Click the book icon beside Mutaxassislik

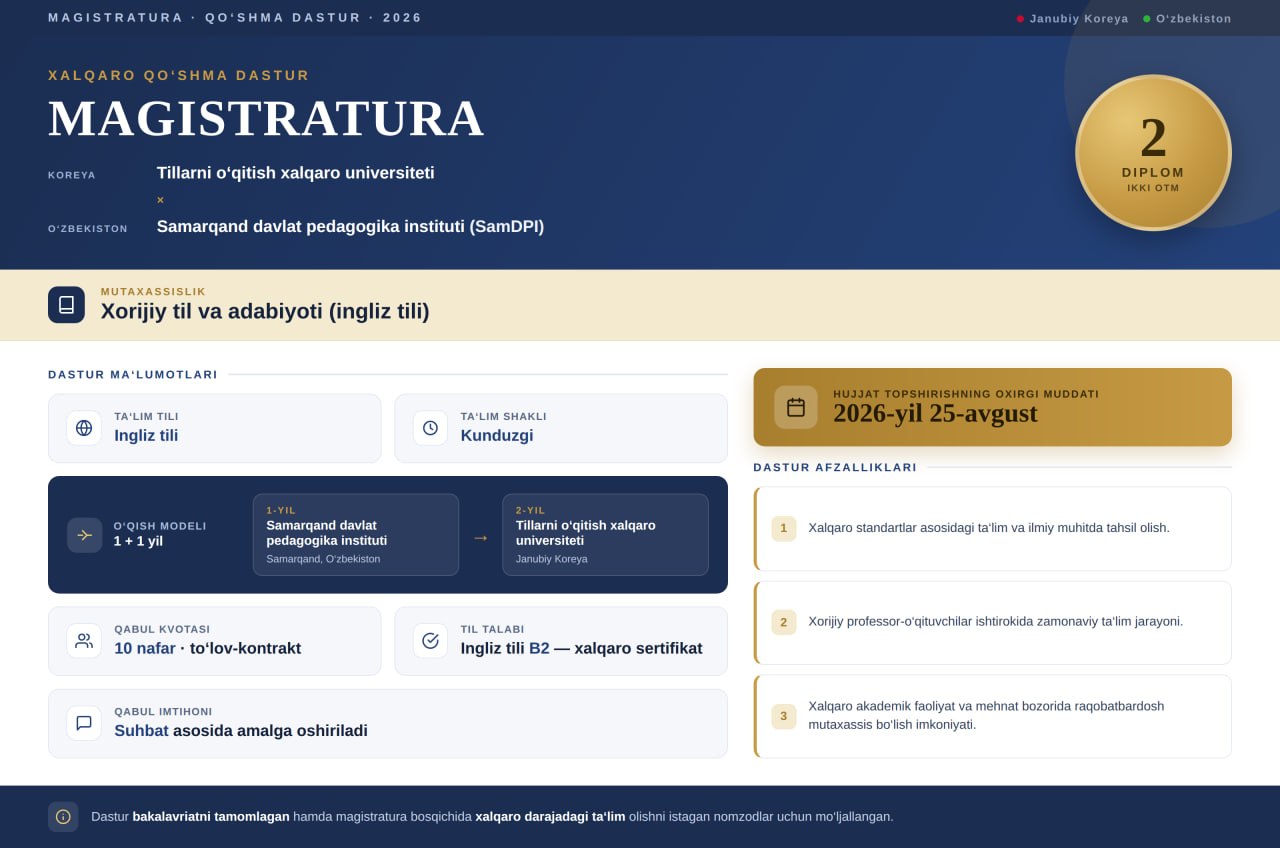66,305
